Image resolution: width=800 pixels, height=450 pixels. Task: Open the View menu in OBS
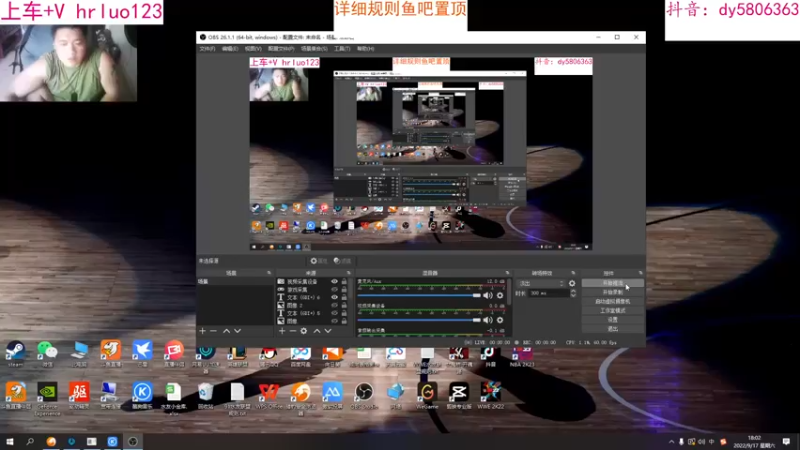tap(253, 48)
